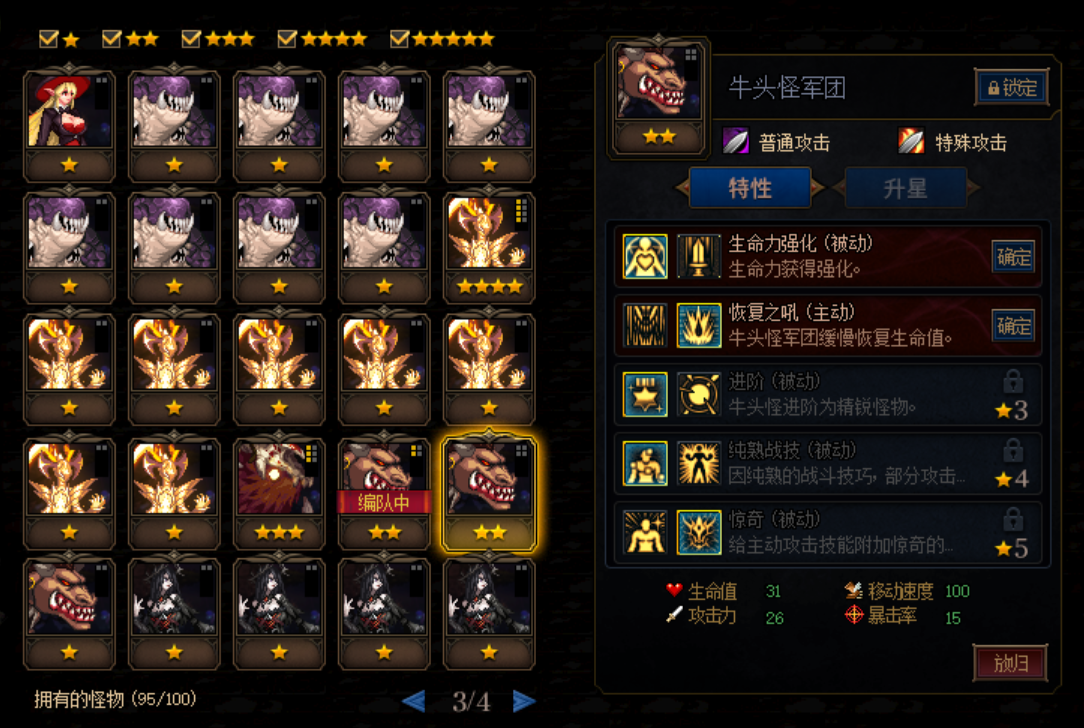Confirm 生命力强化 with its 确定 button
1084x728 pixels.
click(1013, 257)
